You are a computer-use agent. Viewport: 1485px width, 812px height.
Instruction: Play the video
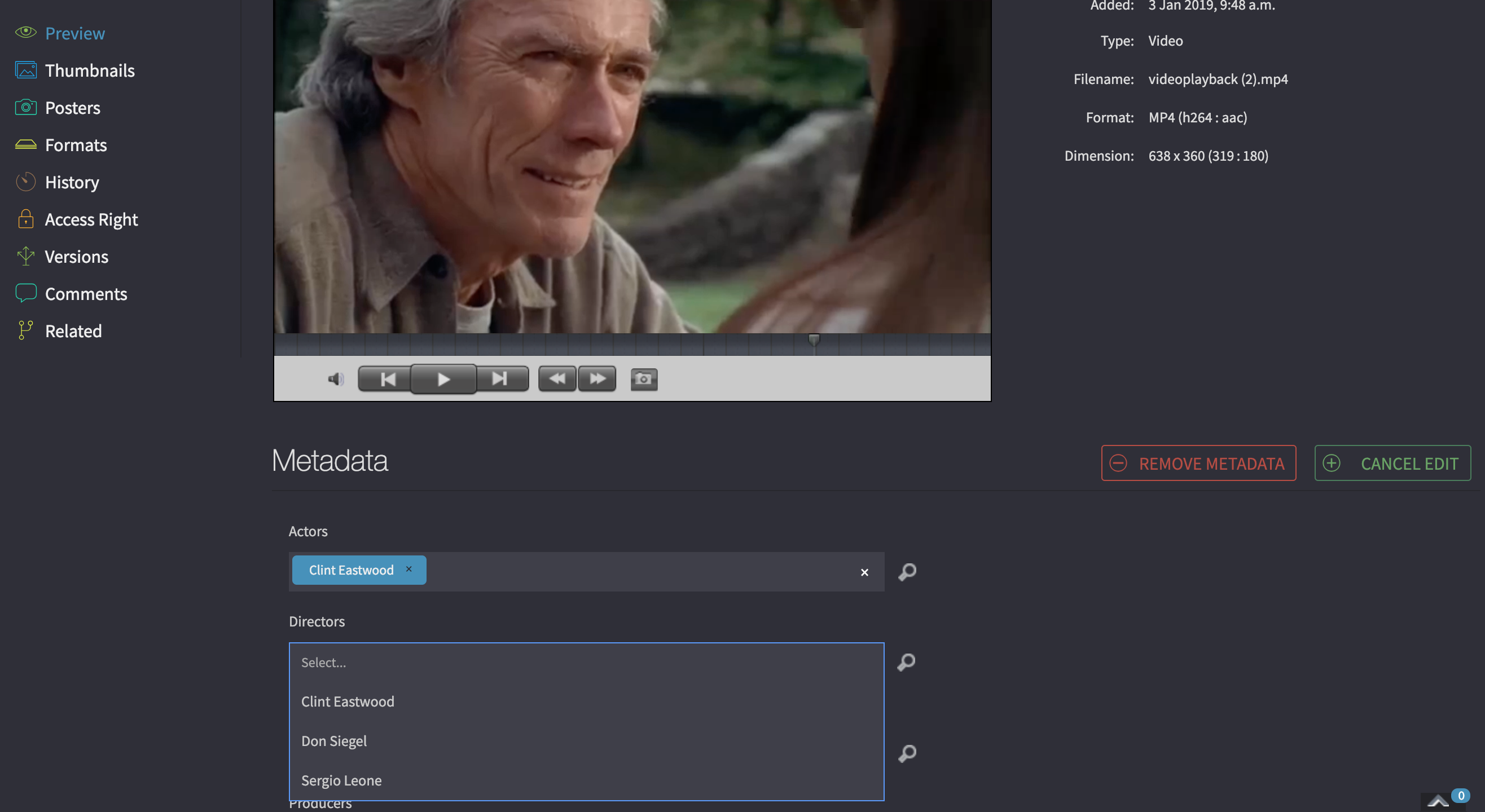(443, 378)
